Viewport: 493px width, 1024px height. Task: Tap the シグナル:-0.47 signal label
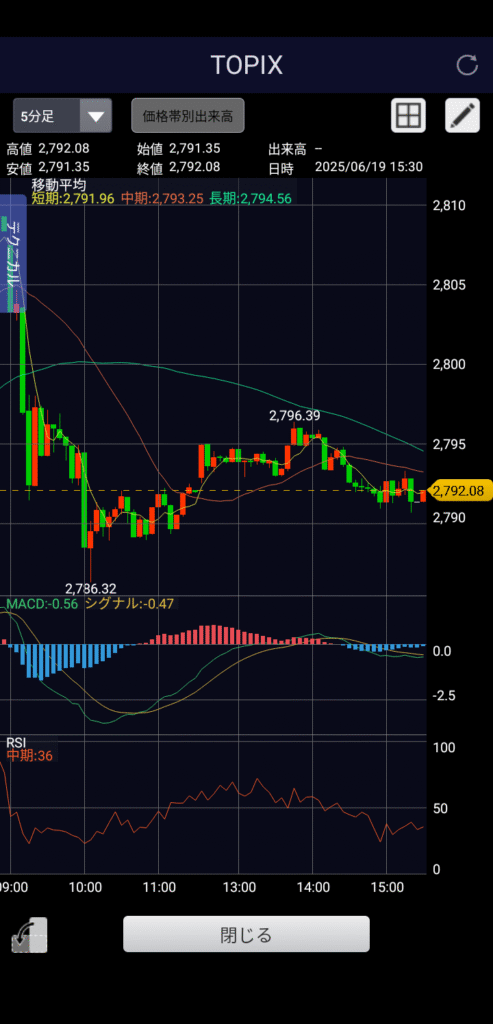[x=129, y=604]
